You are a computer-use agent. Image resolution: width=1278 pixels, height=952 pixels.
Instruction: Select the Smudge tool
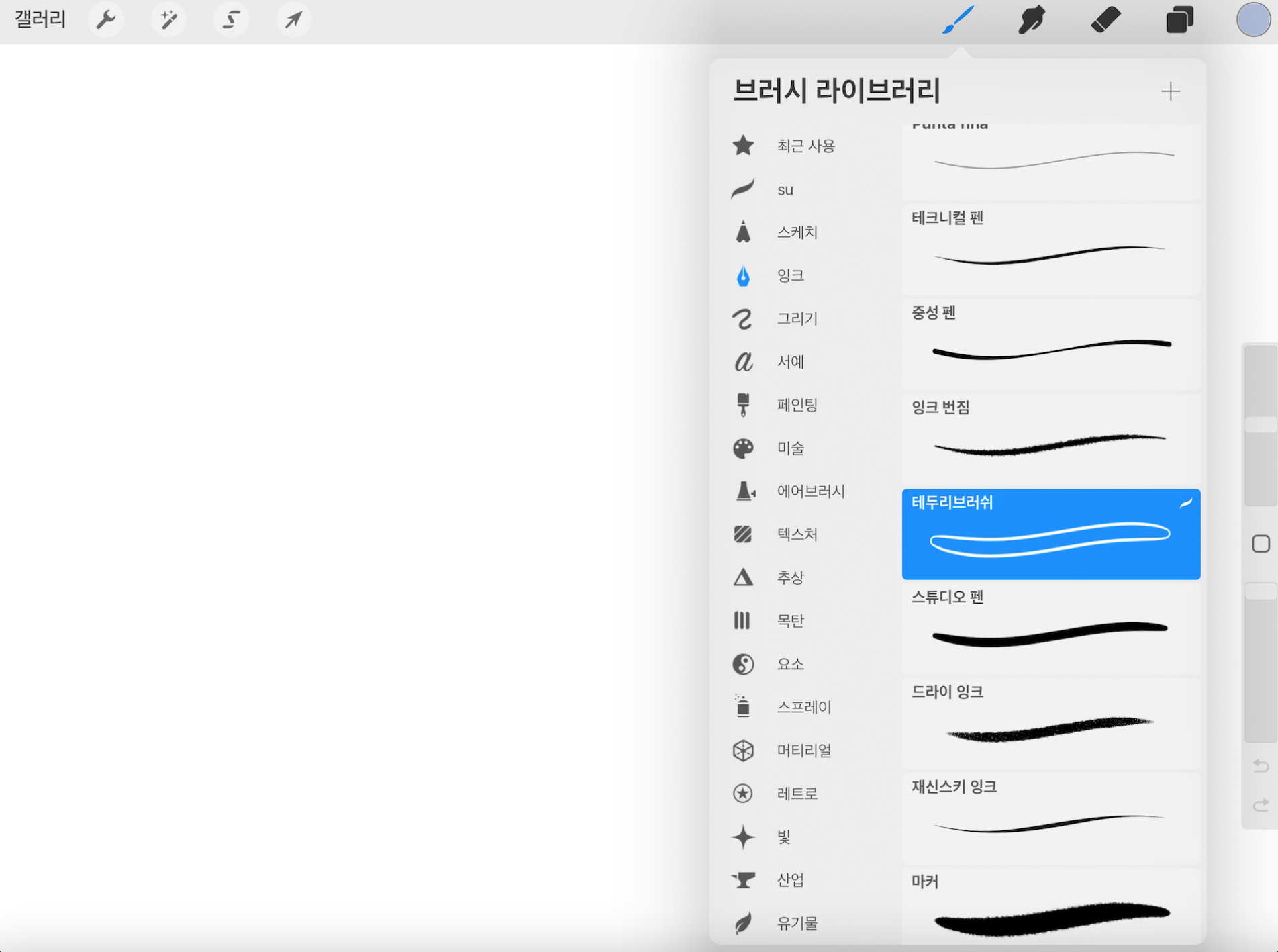coord(1032,19)
